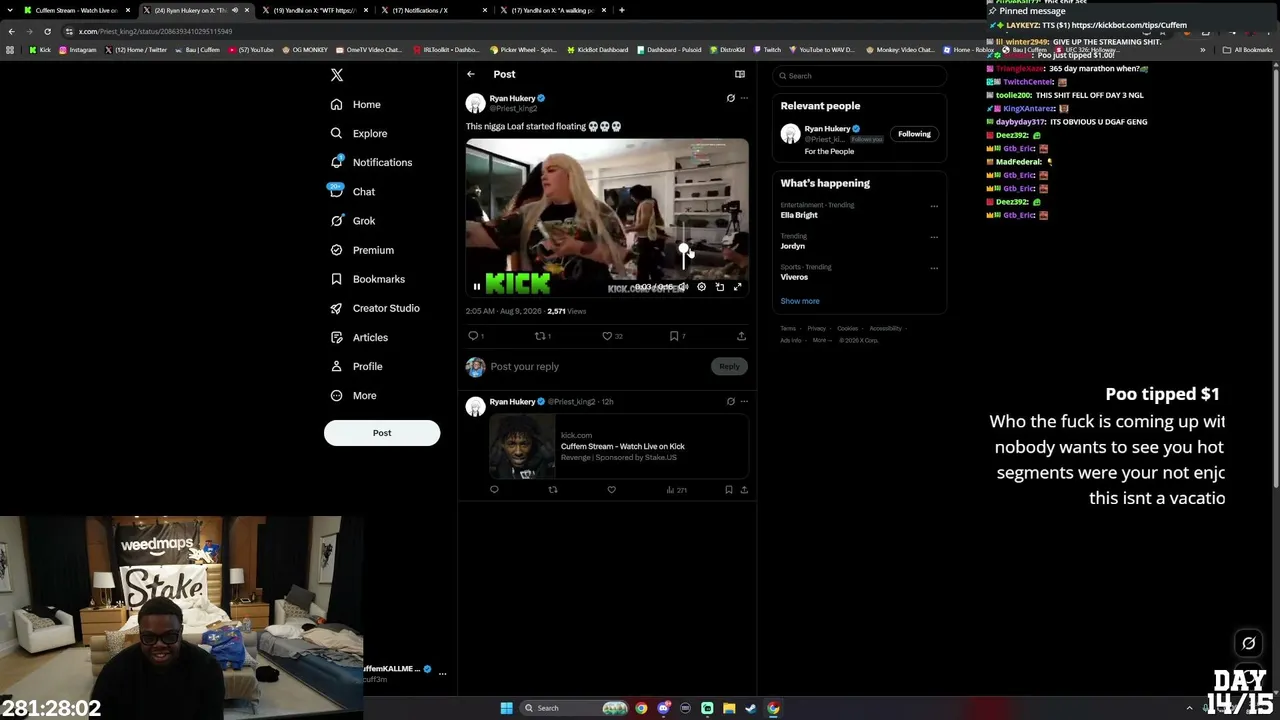Open the Windows Start menu
1280x720 pixels.
pos(507,708)
